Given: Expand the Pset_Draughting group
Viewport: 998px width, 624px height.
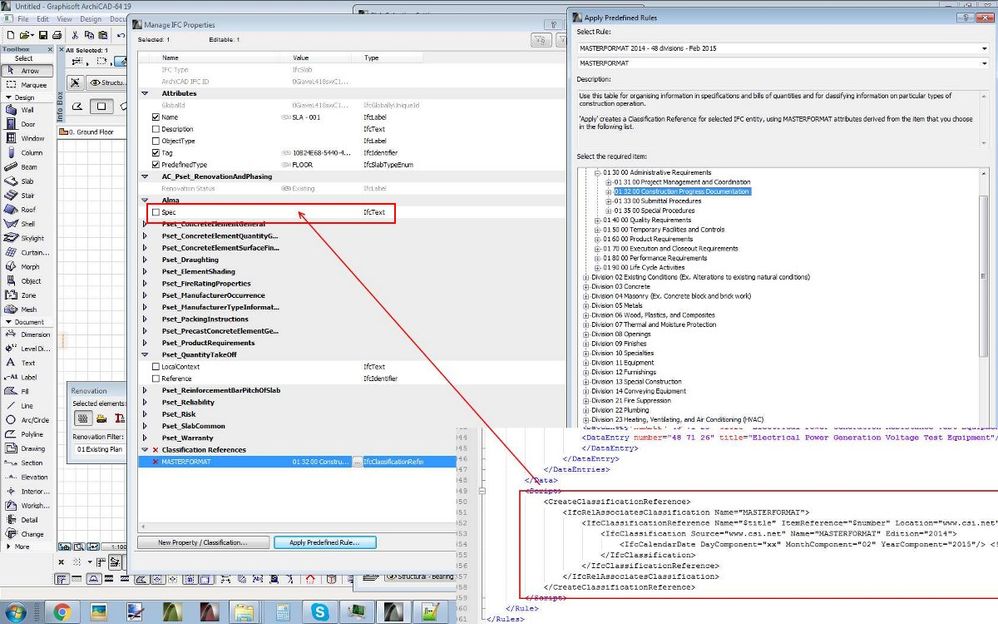Looking at the screenshot, I should click(144, 260).
